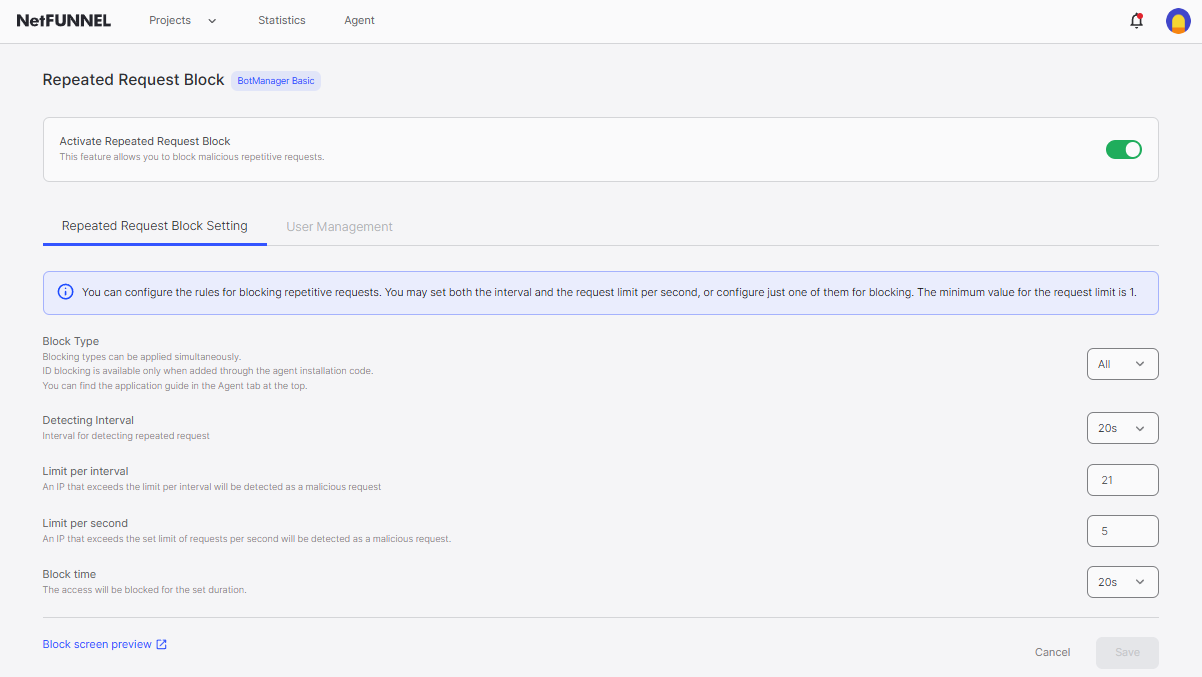Click the BotManager Basic badge

(x=276, y=81)
